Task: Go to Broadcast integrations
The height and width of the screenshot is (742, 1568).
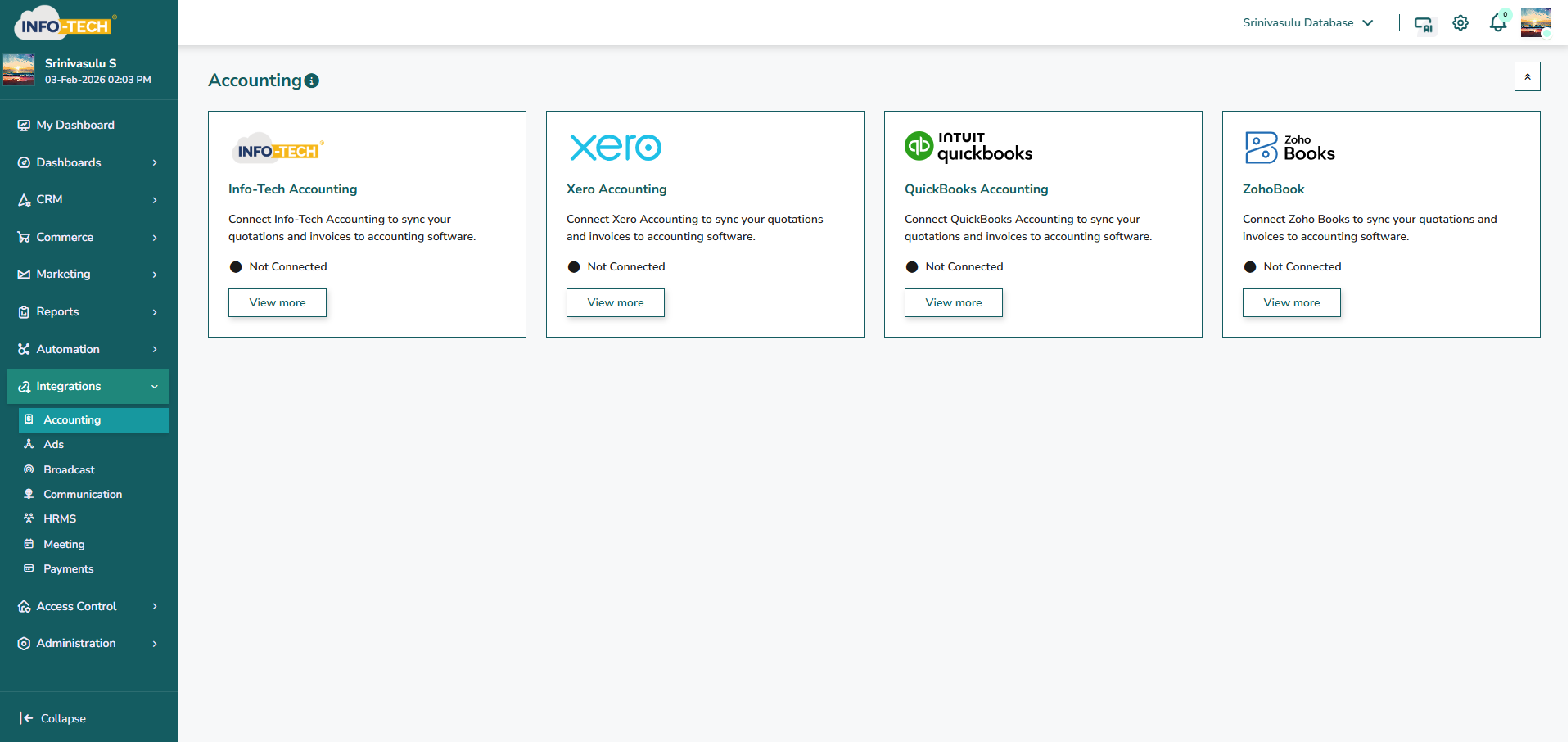Action: (69, 470)
